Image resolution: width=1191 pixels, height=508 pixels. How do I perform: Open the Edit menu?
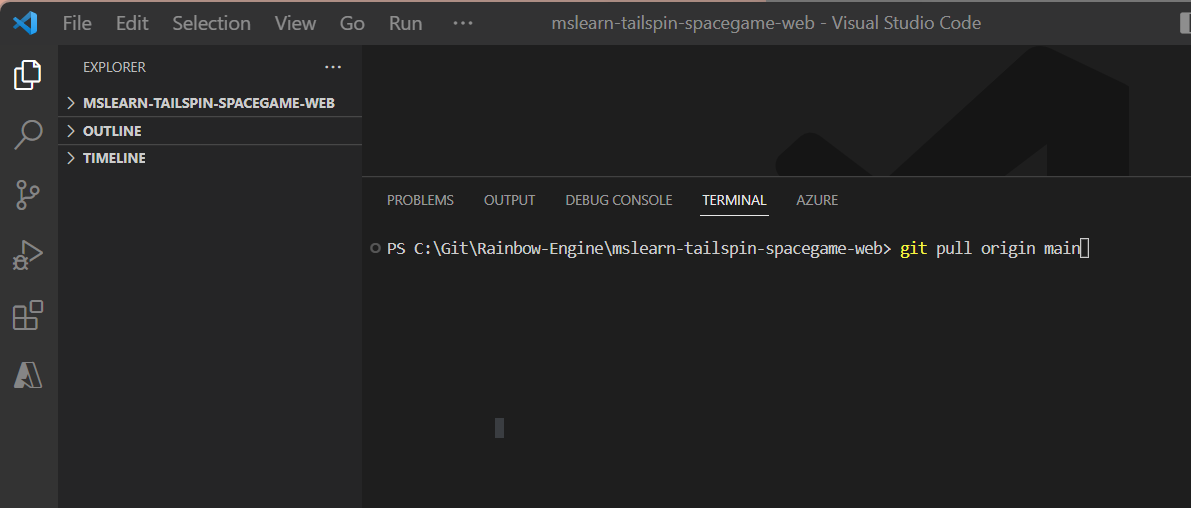(132, 24)
